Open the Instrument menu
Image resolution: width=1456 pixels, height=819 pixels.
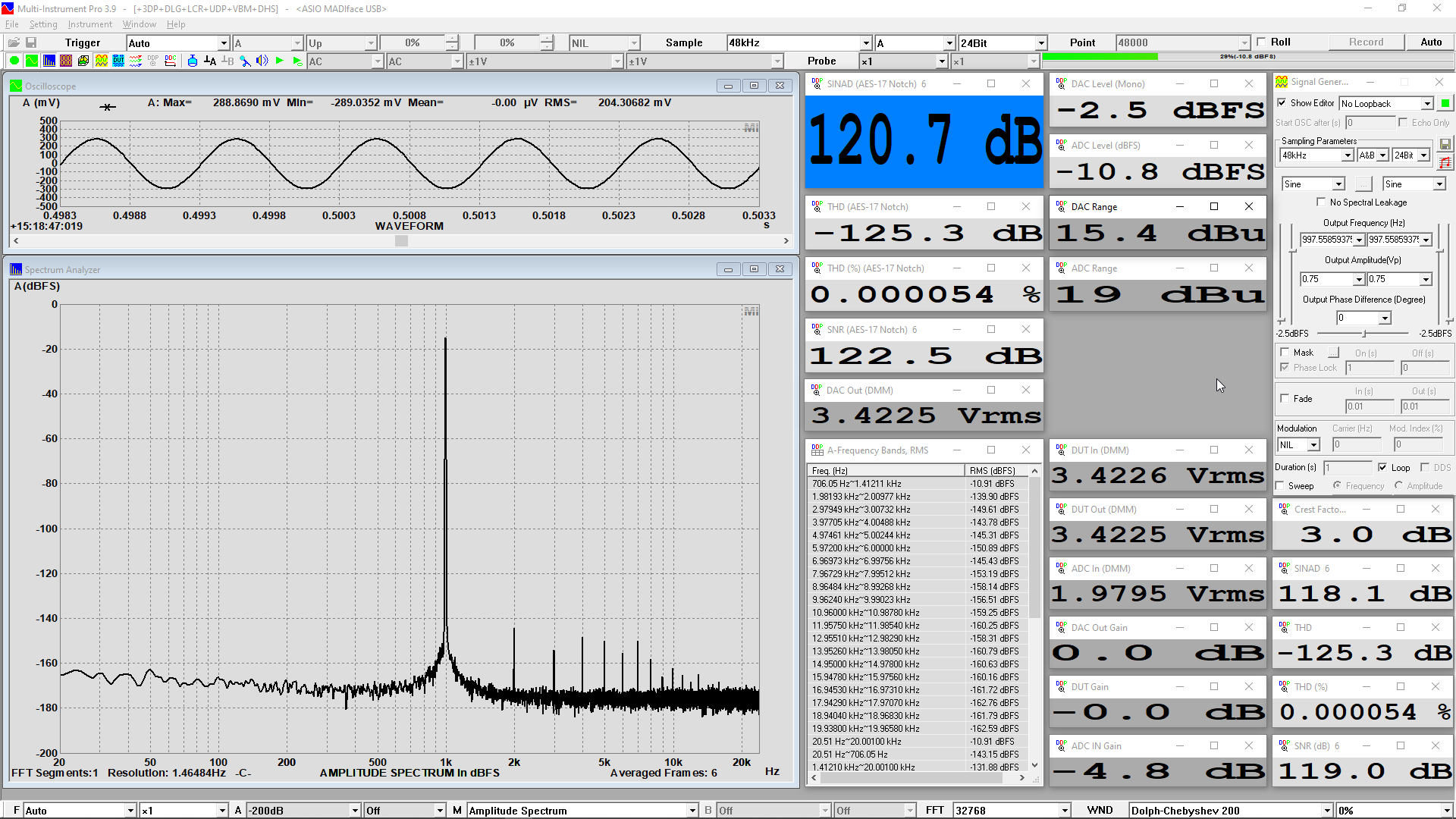pos(89,24)
